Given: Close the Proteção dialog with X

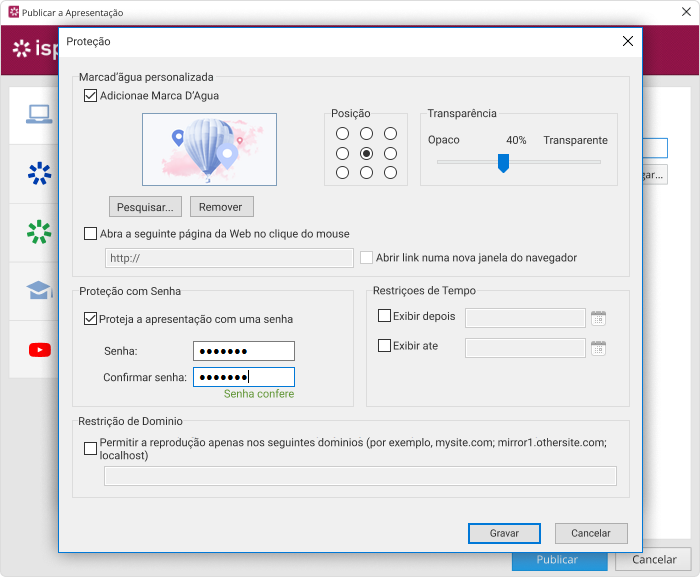Looking at the screenshot, I should point(627,42).
